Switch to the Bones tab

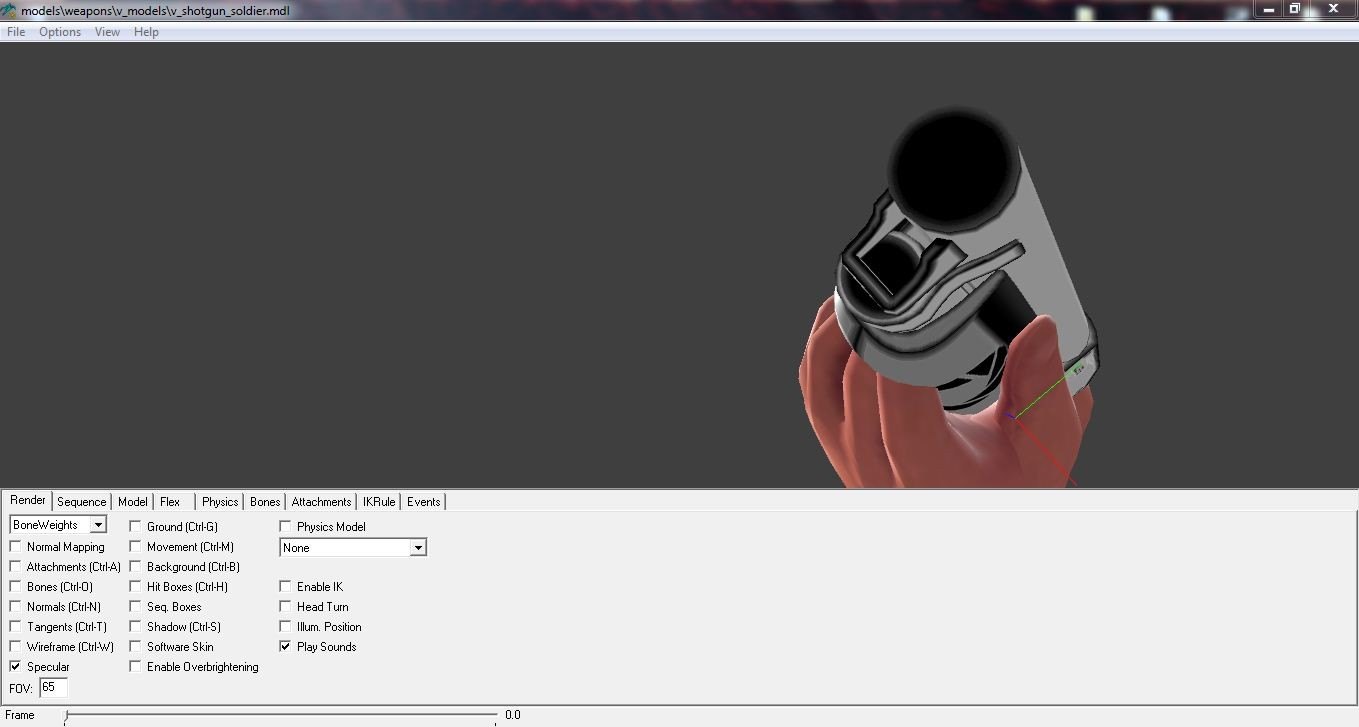coord(265,502)
